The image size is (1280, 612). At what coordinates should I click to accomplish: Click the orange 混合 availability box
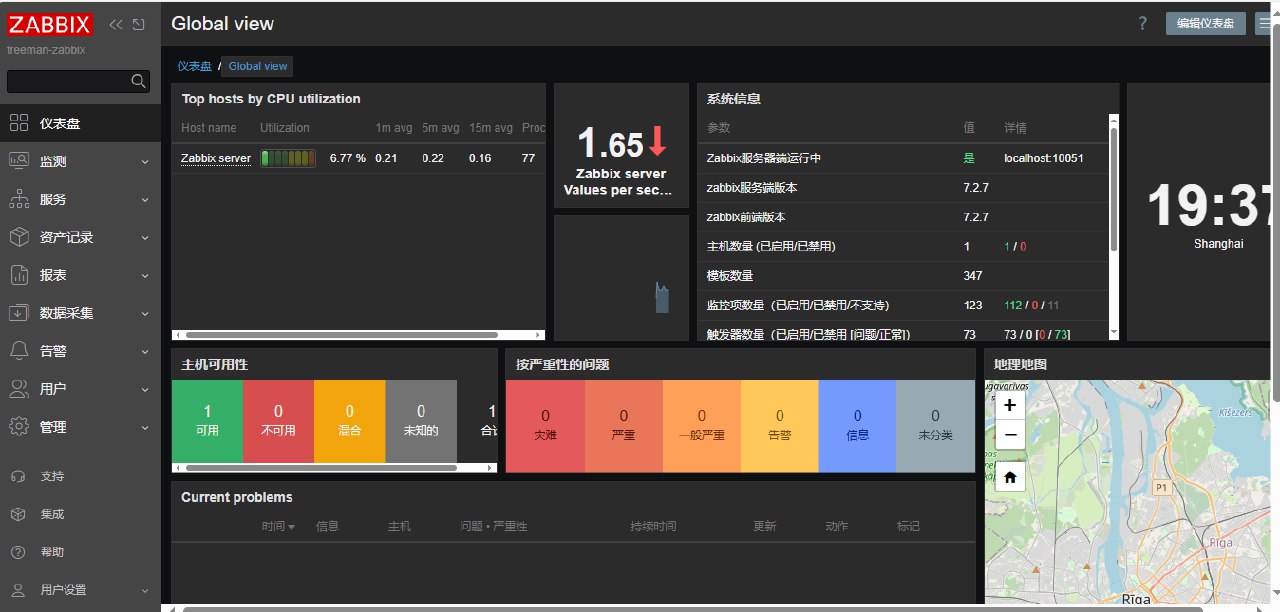(350, 421)
